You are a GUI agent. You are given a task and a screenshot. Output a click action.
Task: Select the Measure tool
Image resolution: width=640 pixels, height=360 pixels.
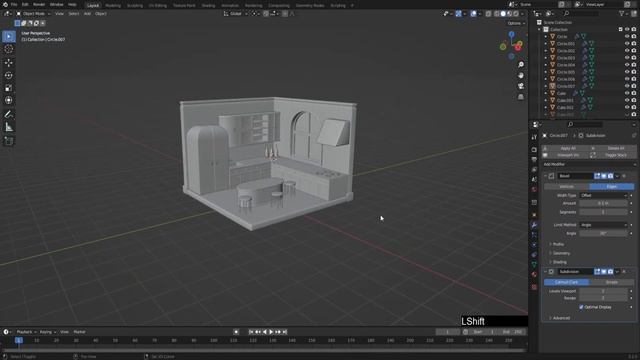point(9,127)
